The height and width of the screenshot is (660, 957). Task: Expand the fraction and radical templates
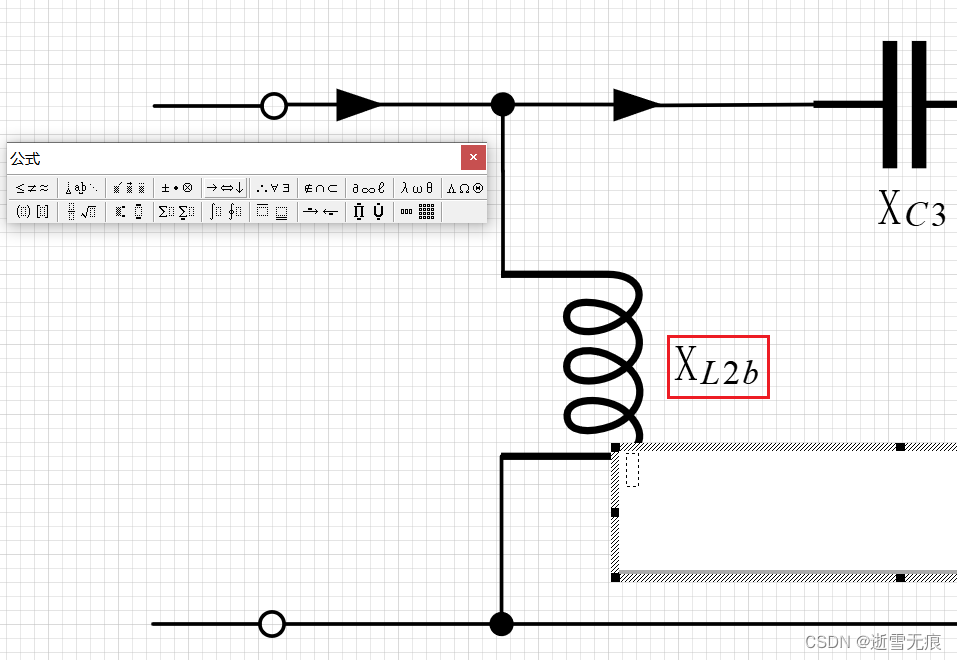point(80,211)
